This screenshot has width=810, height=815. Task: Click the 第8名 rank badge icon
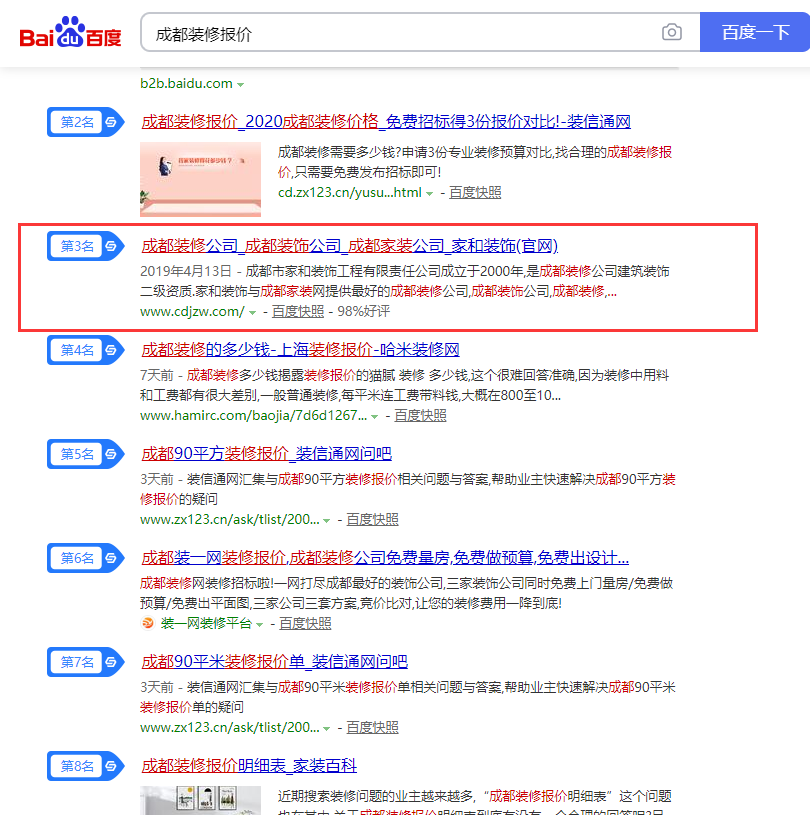tap(85, 766)
